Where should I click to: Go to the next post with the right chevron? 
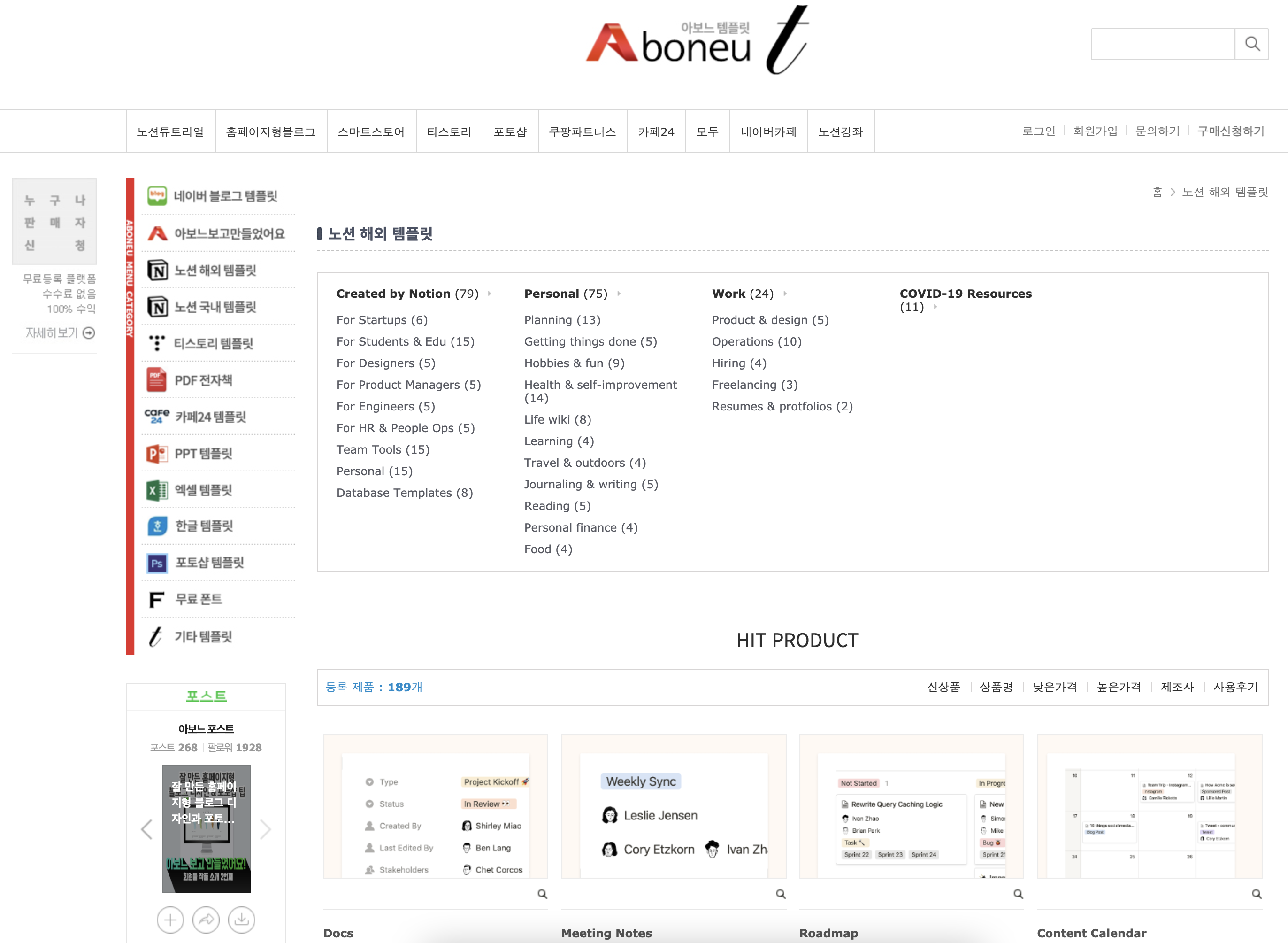click(x=265, y=829)
